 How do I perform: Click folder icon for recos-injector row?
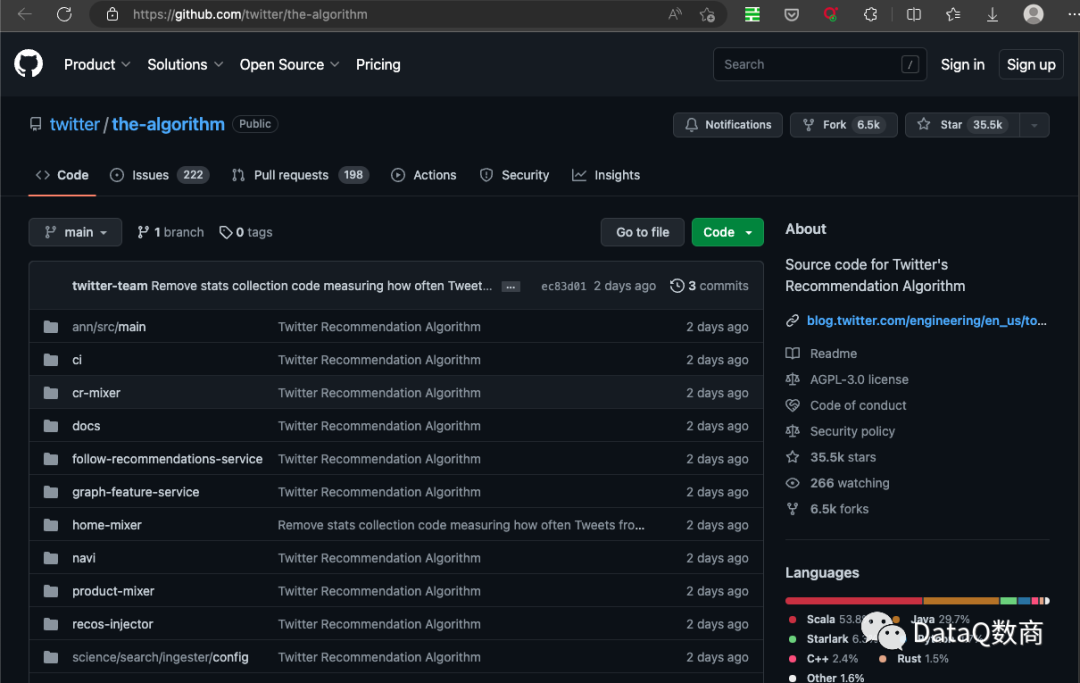51,624
